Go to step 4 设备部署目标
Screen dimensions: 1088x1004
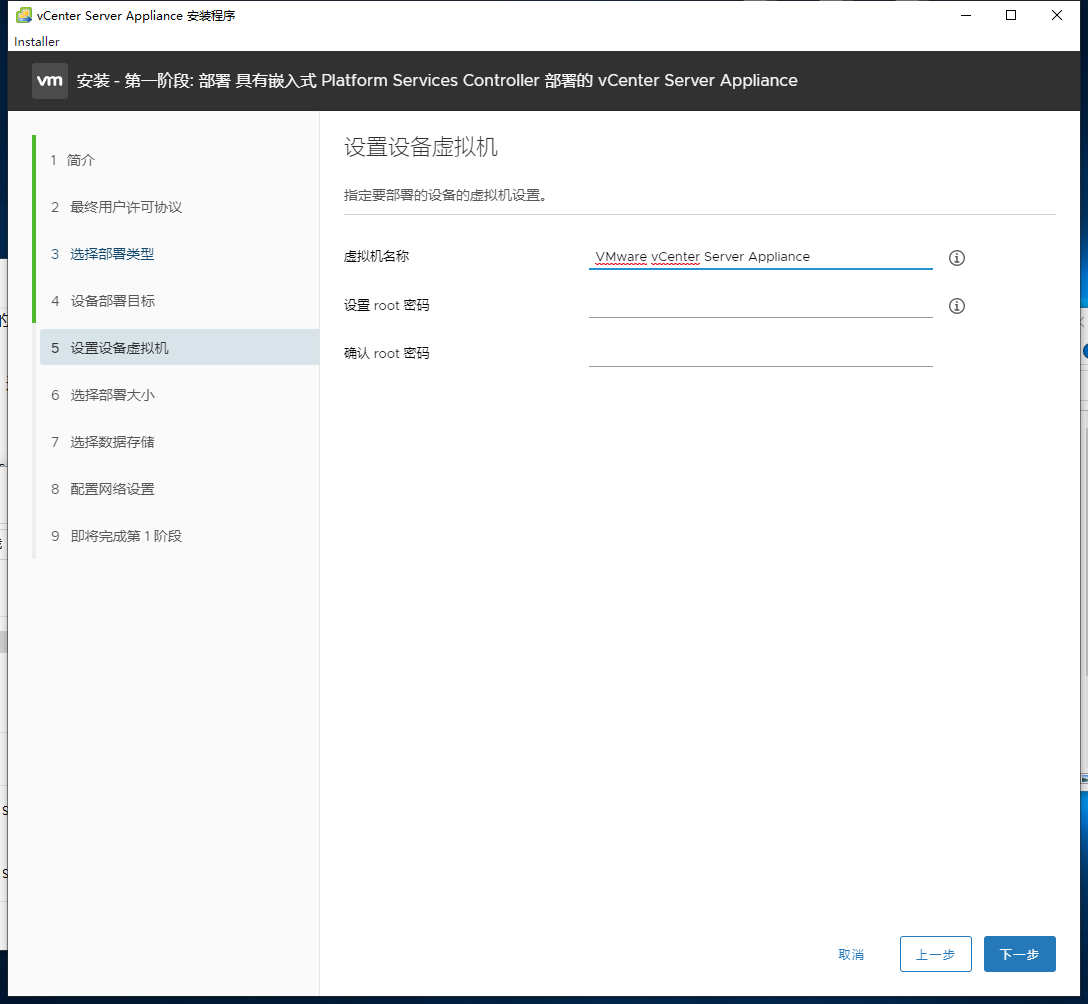point(103,301)
